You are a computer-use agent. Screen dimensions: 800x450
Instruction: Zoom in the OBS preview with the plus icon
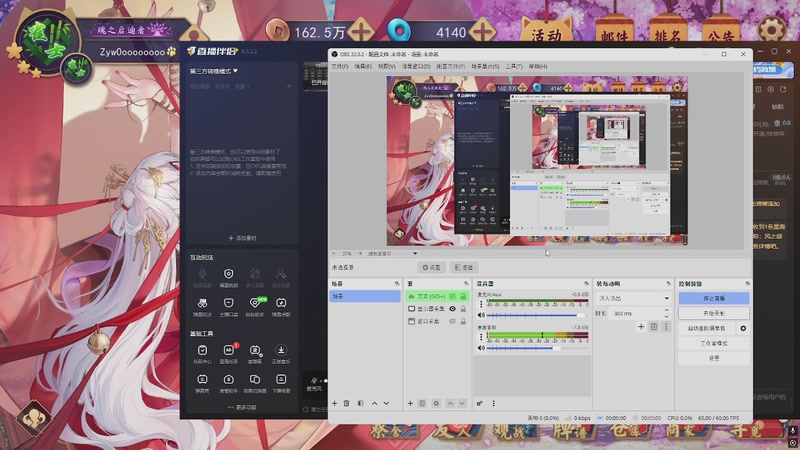click(x=360, y=253)
